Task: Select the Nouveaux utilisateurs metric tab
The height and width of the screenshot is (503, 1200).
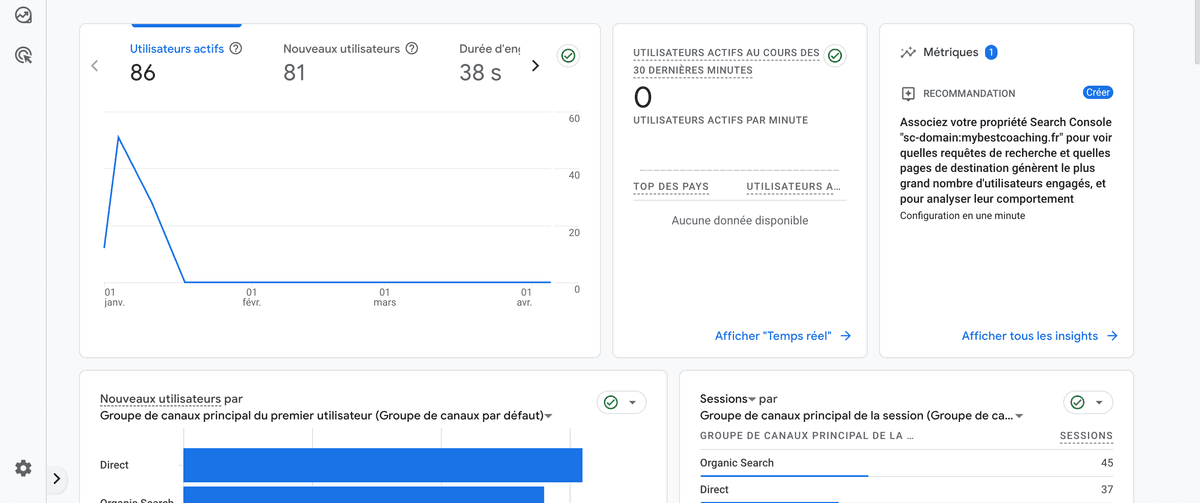Action: pyautogui.click(x=341, y=48)
